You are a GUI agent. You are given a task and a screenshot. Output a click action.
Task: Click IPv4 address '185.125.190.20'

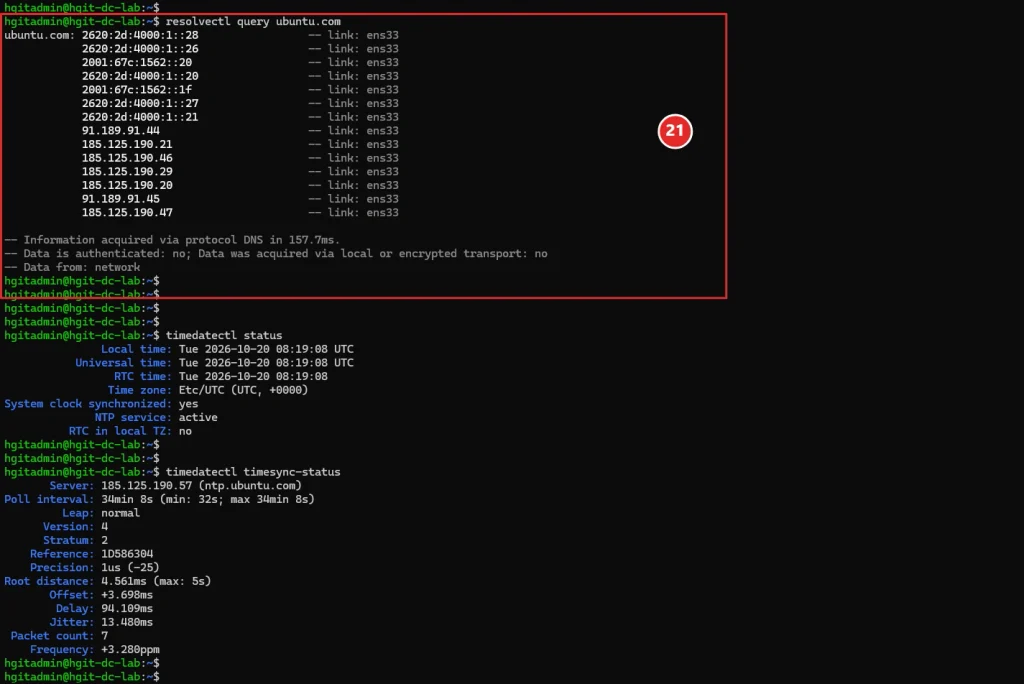tap(127, 186)
